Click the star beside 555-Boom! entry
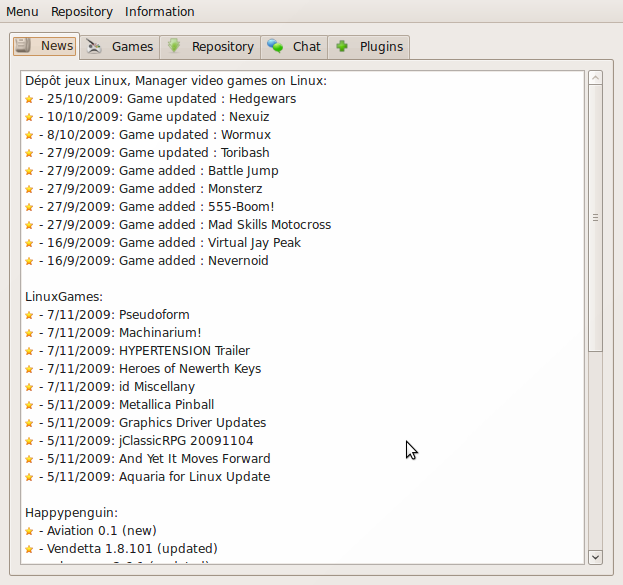This screenshot has height=585, width=623. click(29, 207)
